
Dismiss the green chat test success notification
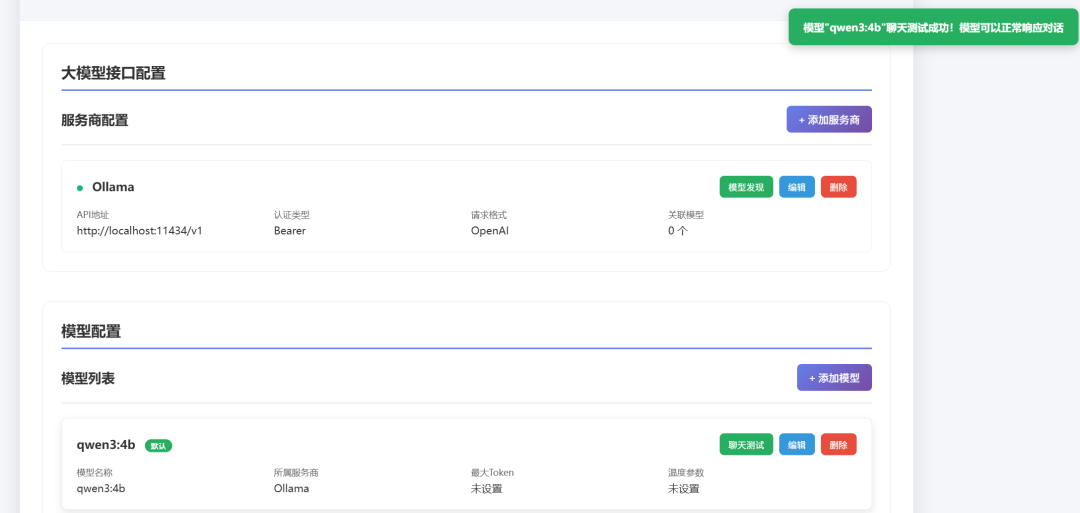pyautogui.click(x=933, y=27)
